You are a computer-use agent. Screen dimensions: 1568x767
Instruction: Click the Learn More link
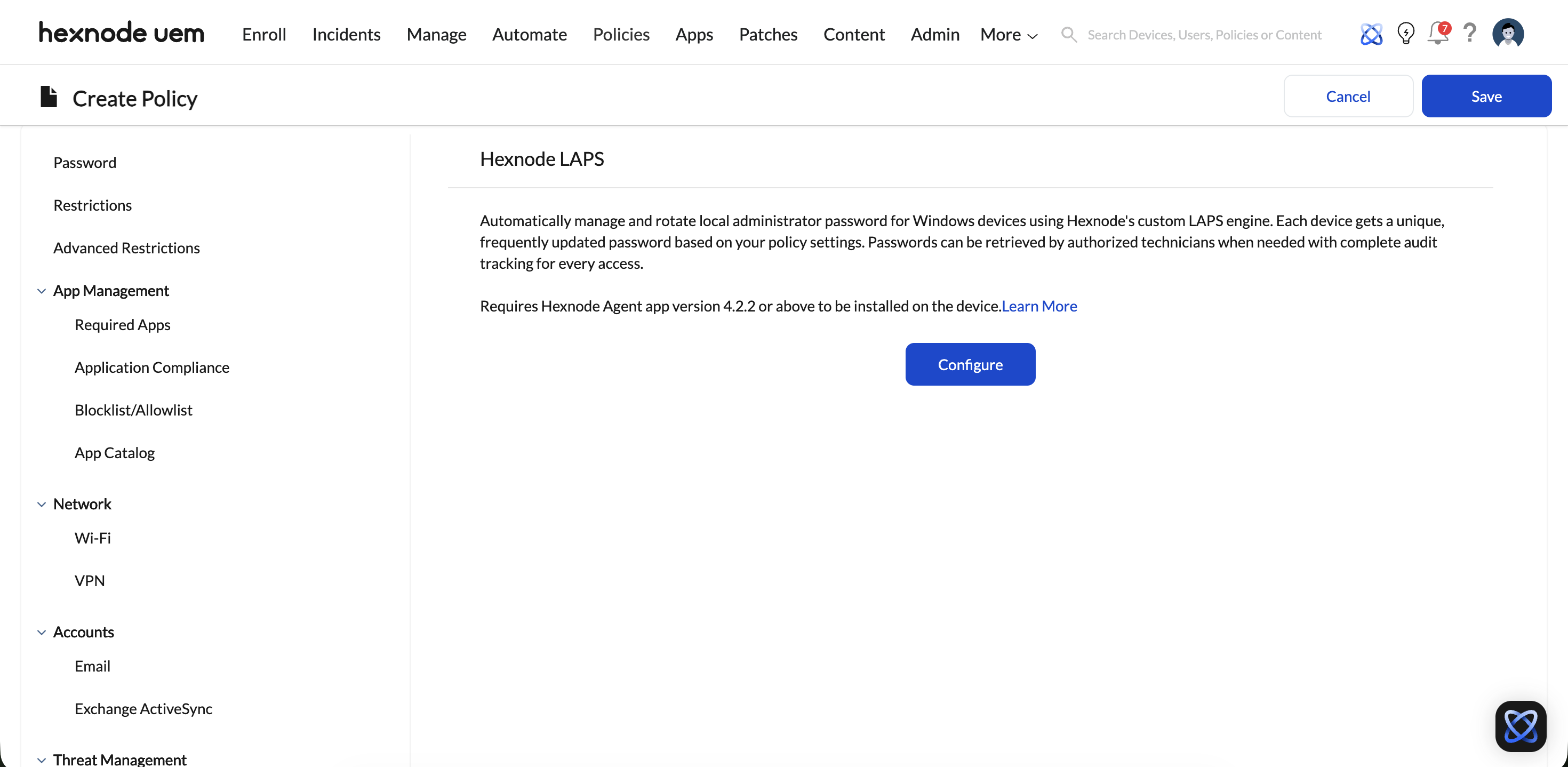(x=1039, y=306)
